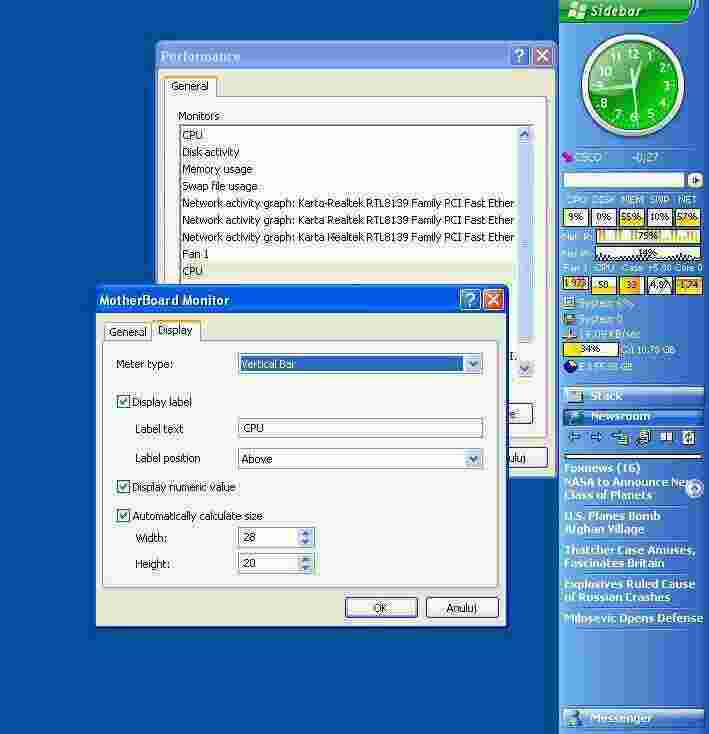Click the back arrow icon in Newsroom toolbar
Image resolution: width=709 pixels, height=734 pixels.
[573, 437]
